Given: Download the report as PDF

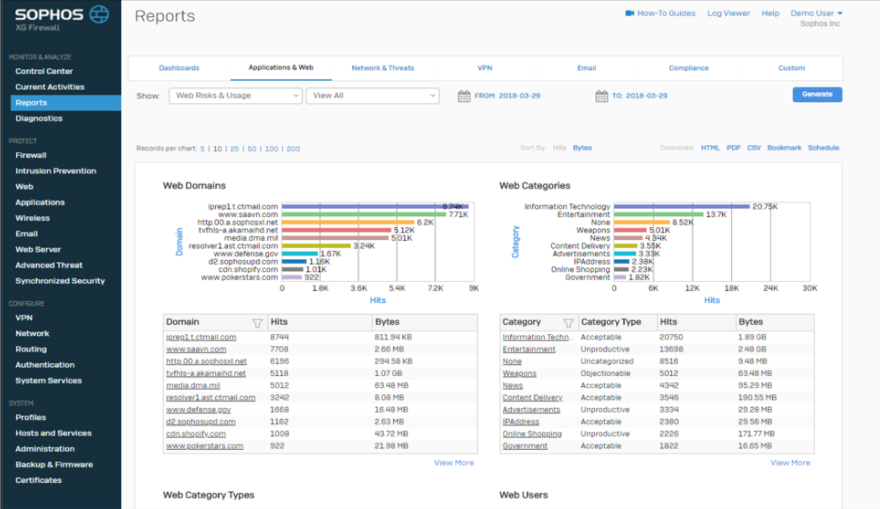Looking at the screenshot, I should pyautogui.click(x=733, y=148).
